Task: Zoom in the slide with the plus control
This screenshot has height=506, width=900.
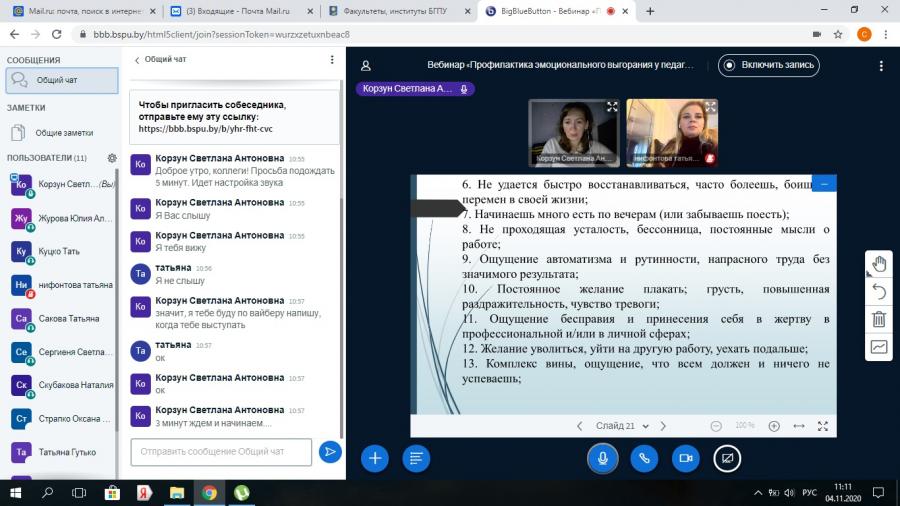Action: click(774, 426)
